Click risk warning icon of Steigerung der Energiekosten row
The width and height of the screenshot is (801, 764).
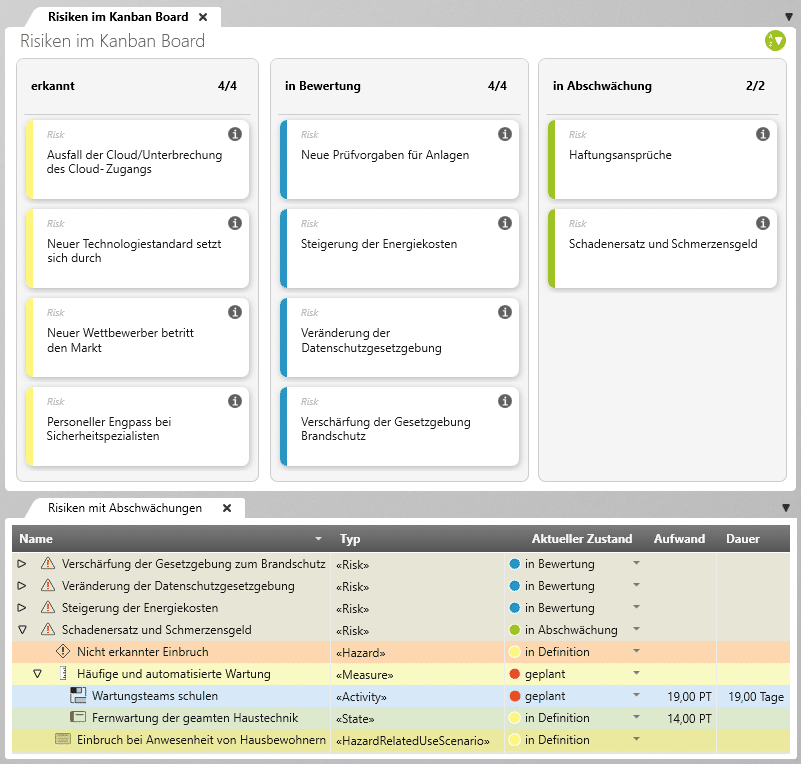pos(47,608)
